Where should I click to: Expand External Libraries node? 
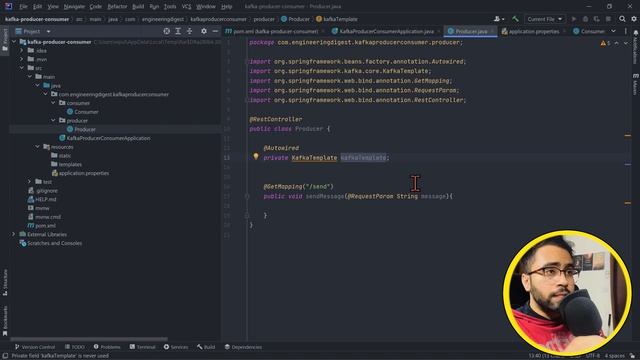point(14,234)
